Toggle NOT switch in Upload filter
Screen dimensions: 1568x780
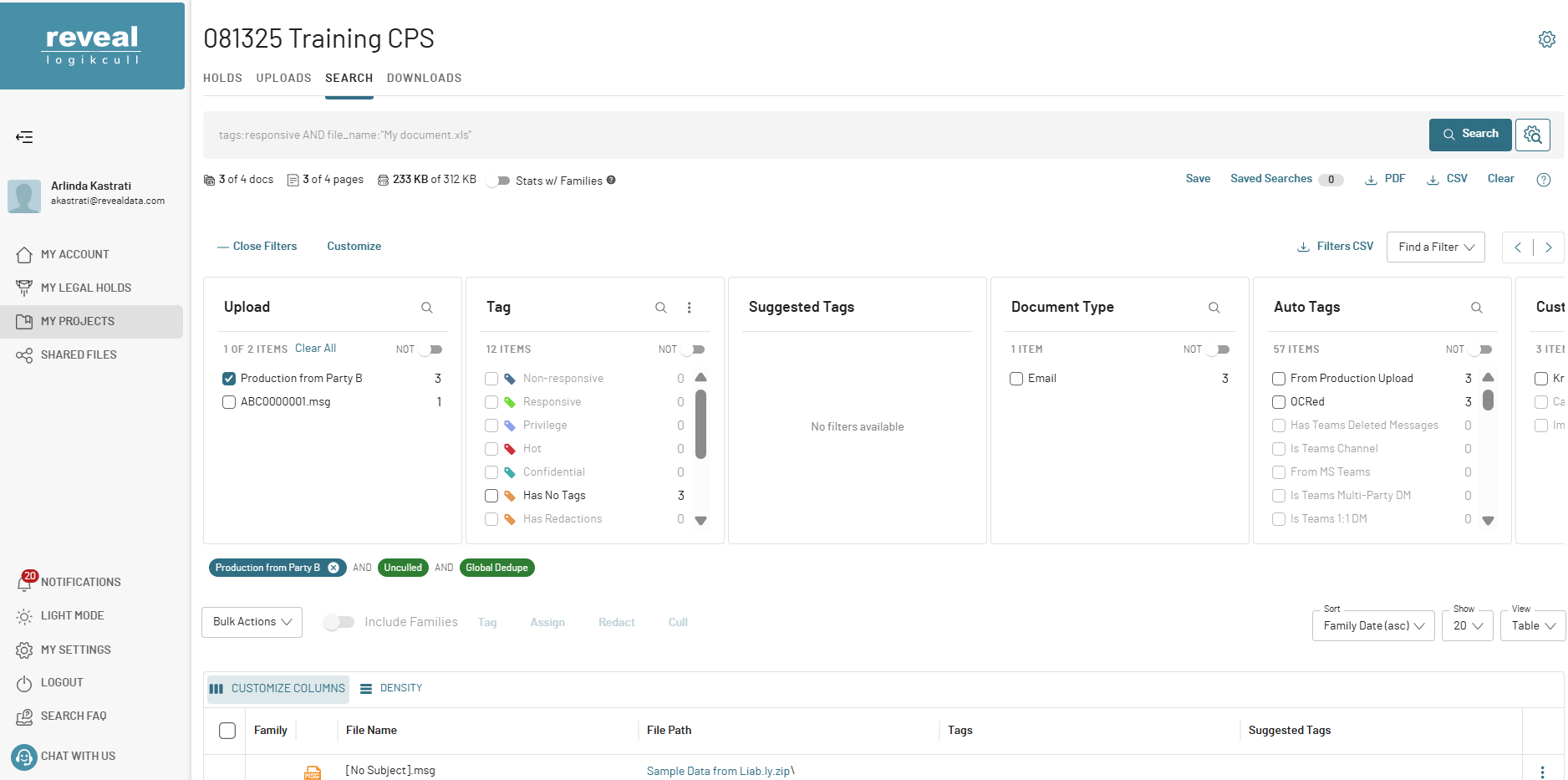431,349
